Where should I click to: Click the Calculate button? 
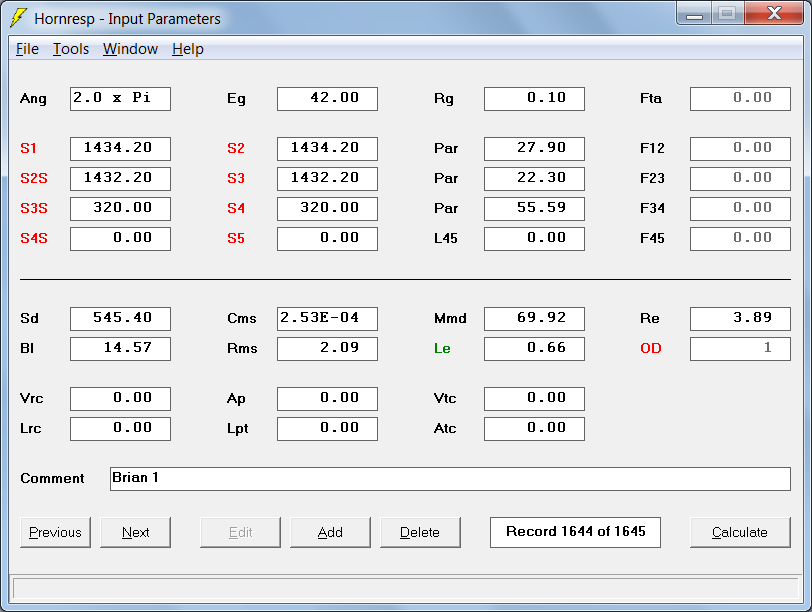tap(740, 532)
